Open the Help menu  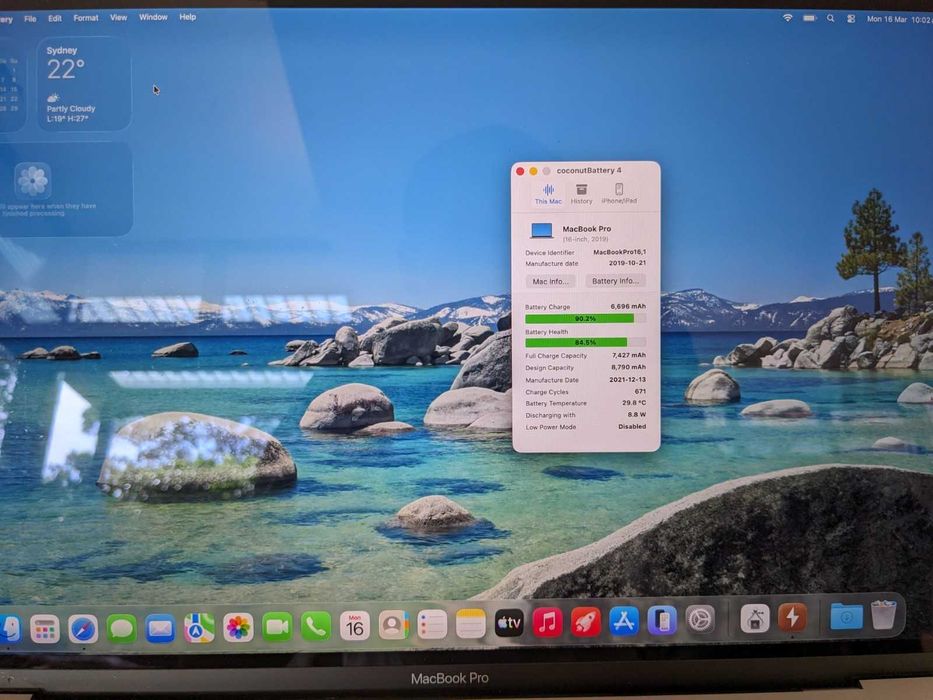(x=187, y=17)
